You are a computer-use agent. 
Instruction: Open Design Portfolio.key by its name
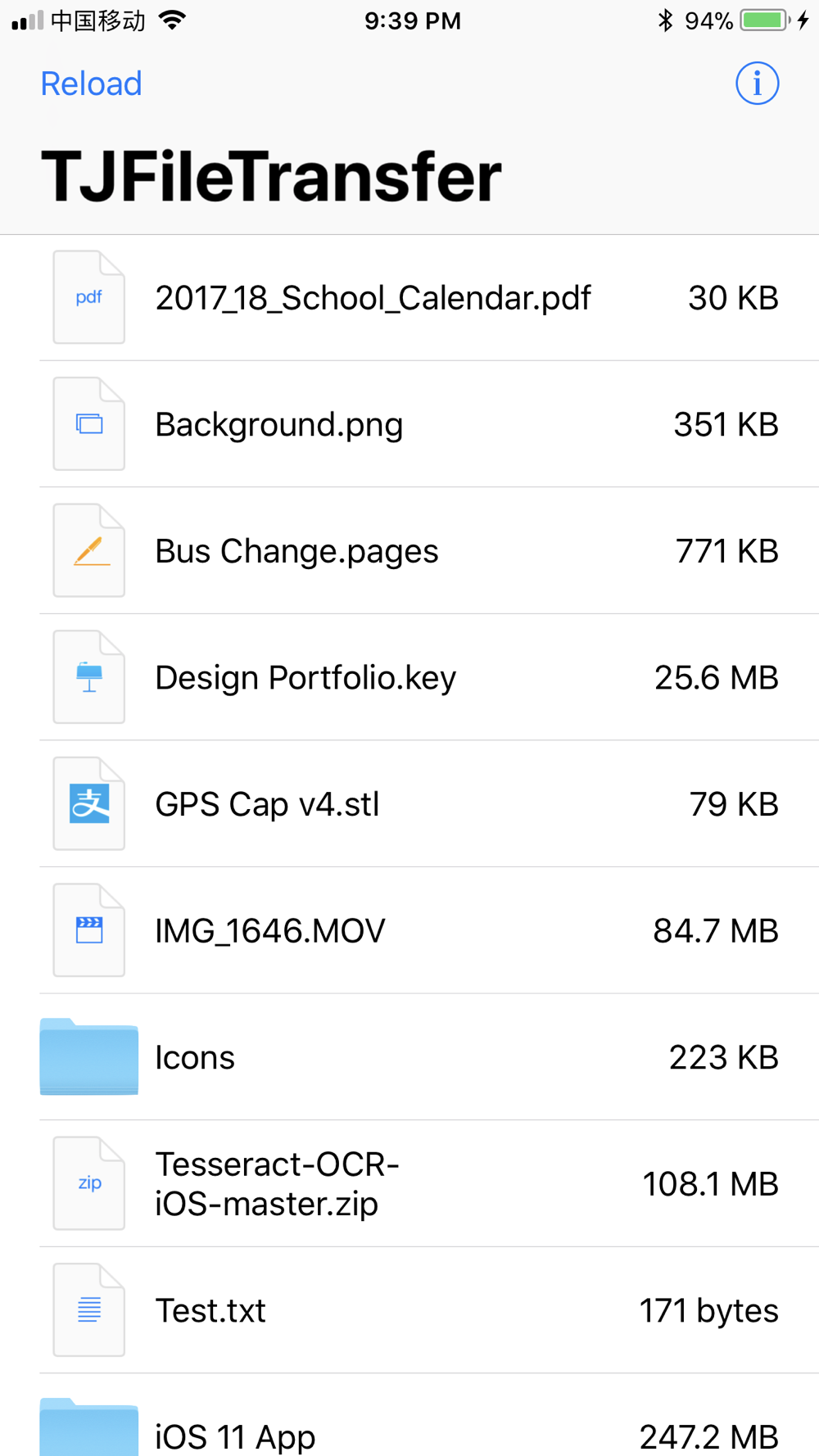tap(305, 678)
